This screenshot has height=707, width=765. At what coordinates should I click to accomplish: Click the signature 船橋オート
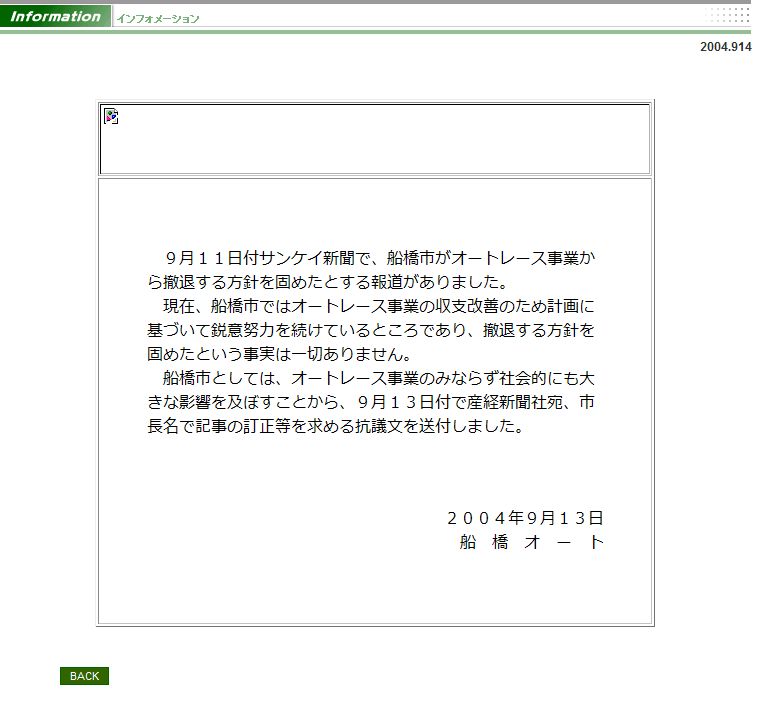(x=531, y=542)
